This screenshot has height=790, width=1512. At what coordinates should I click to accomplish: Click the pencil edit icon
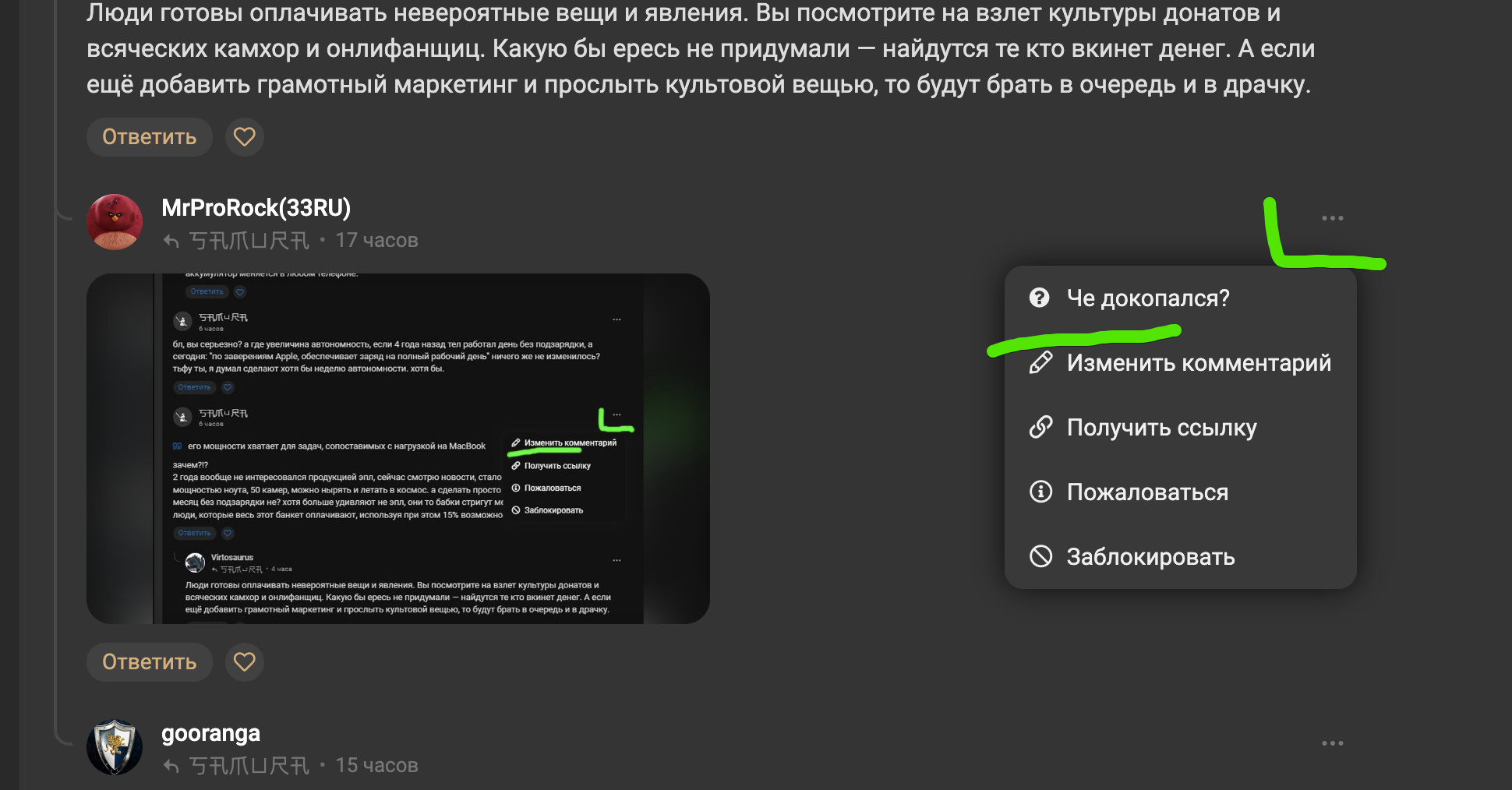point(1040,362)
